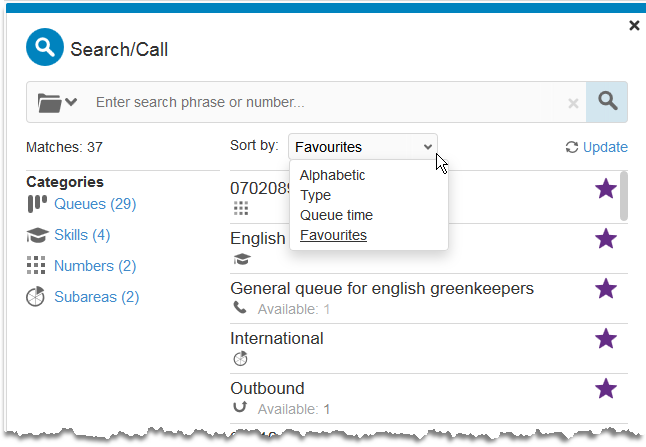Click the refresh icon beside Update

coord(572,147)
